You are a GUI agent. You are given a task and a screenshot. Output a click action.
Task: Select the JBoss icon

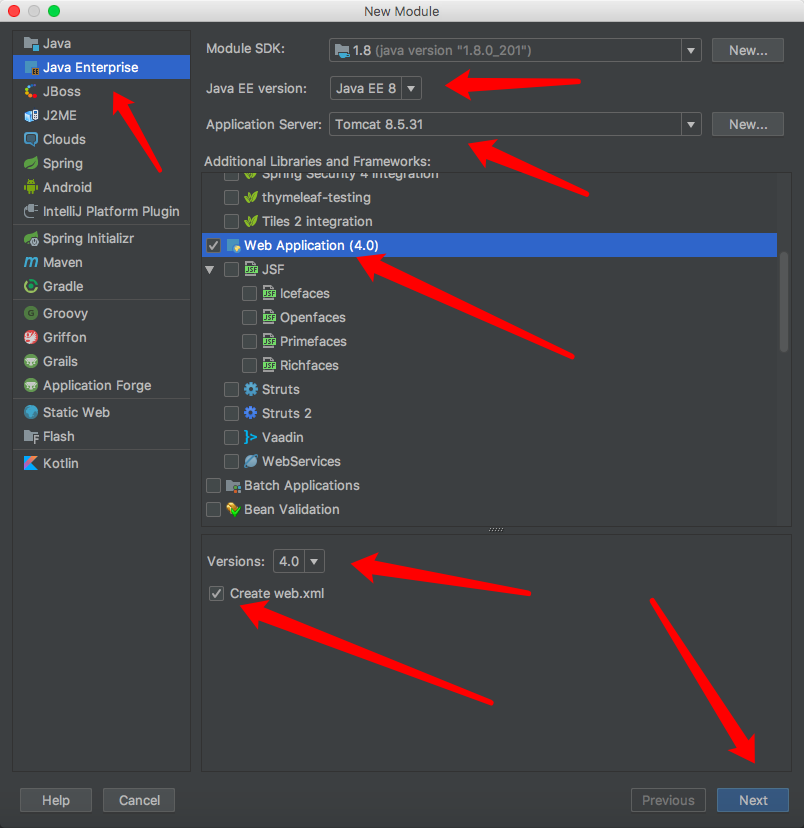click(x=31, y=91)
